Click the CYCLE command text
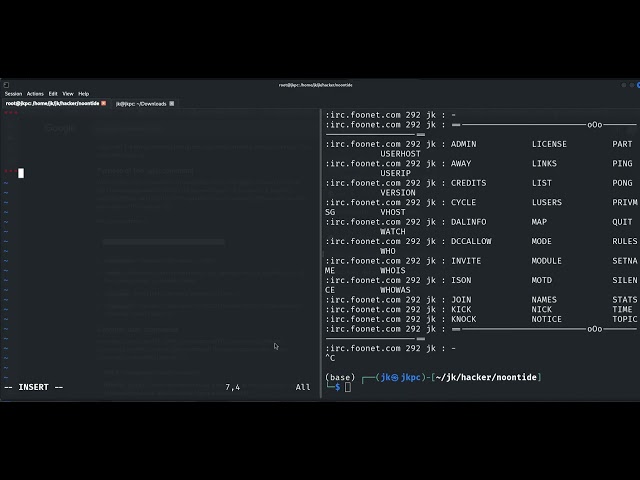Viewport: 640px width, 480px height. 463,202
